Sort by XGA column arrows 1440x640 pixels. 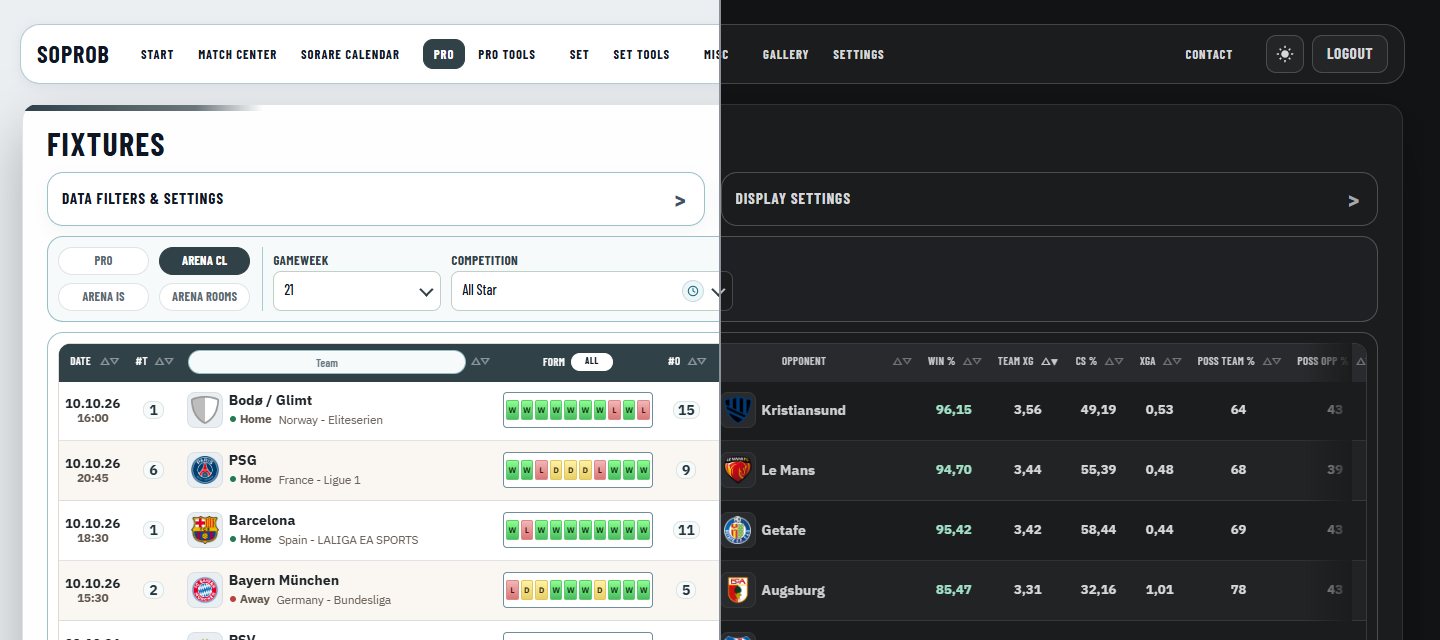pyautogui.click(x=1174, y=362)
